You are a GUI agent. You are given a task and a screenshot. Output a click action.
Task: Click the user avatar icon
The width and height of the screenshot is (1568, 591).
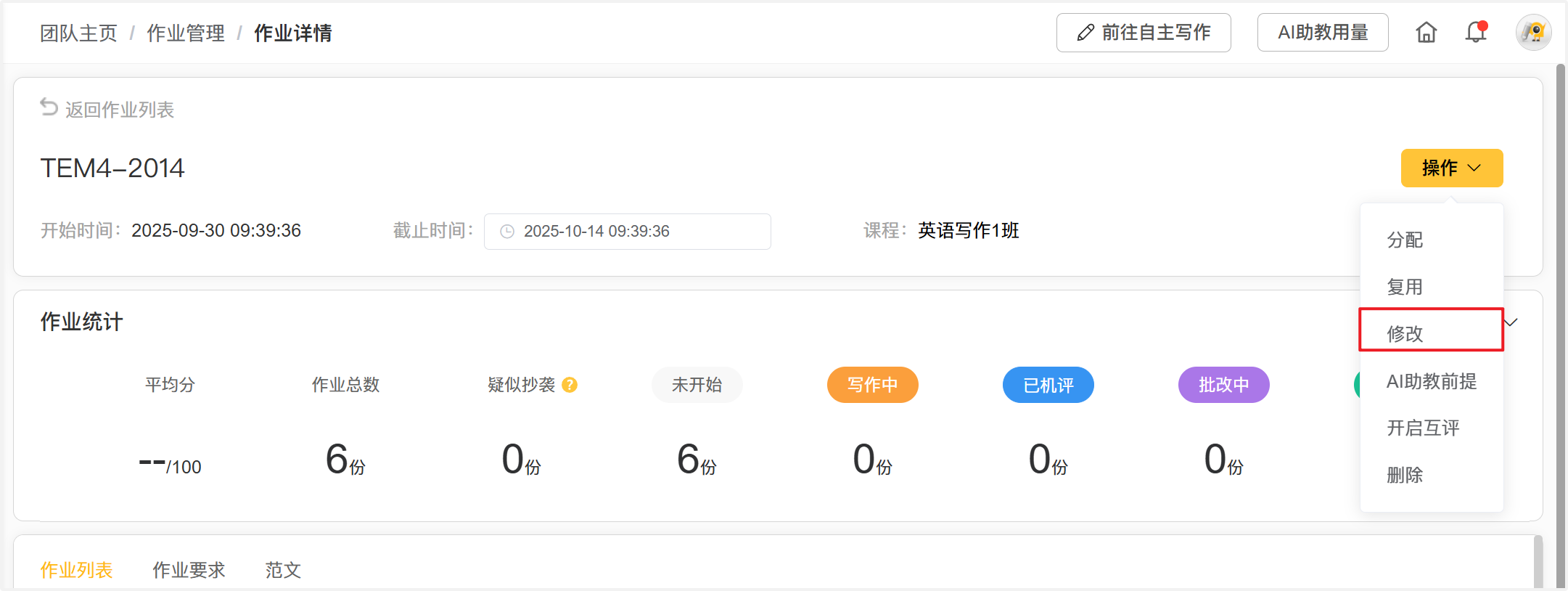(1533, 33)
